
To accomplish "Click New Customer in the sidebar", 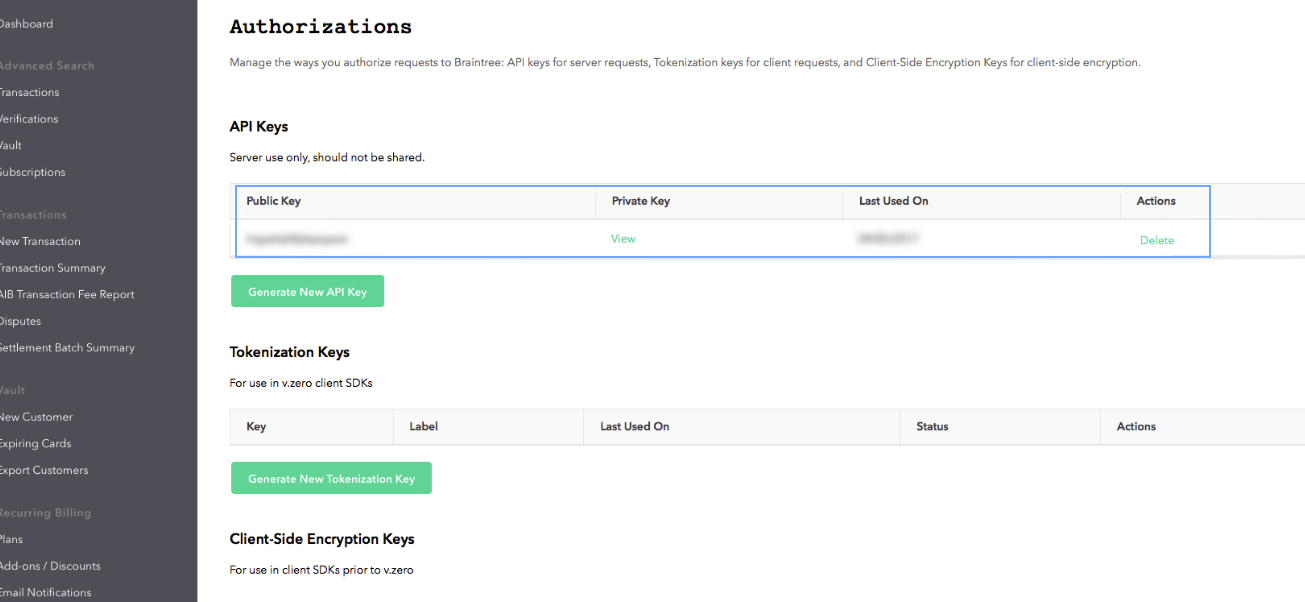I will (x=37, y=417).
